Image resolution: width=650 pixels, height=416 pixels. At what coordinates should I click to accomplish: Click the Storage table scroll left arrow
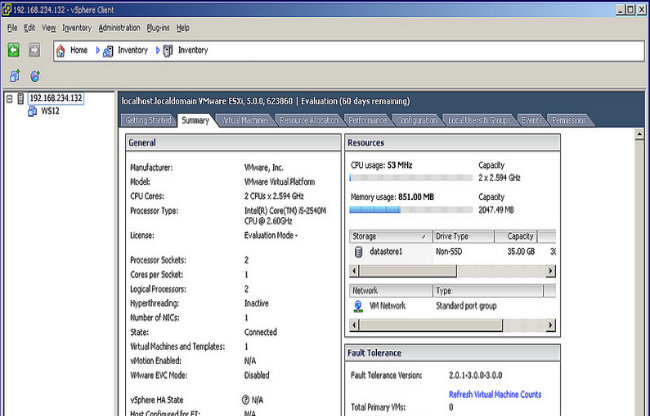[354, 271]
